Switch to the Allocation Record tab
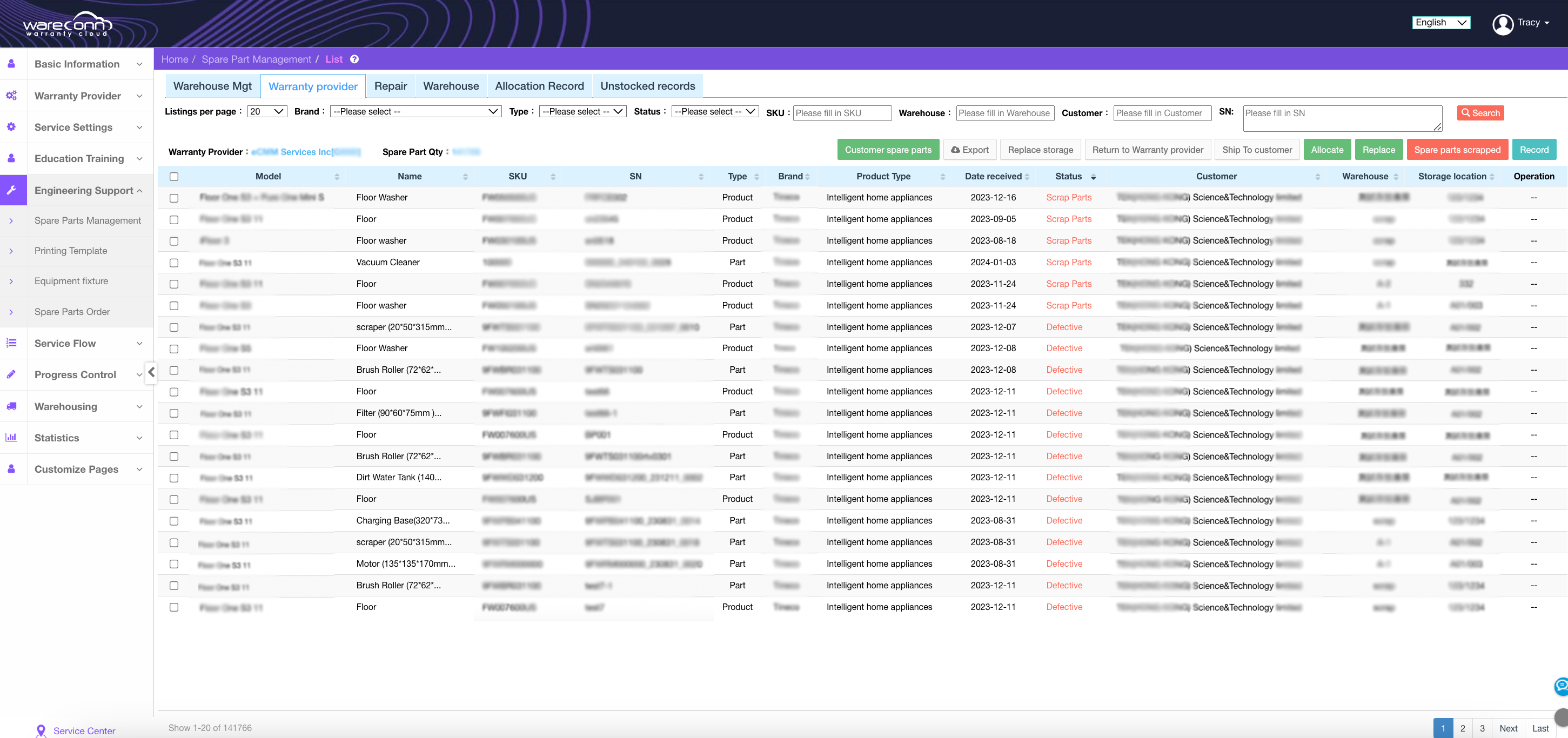The height and width of the screenshot is (738, 1568). [x=539, y=86]
